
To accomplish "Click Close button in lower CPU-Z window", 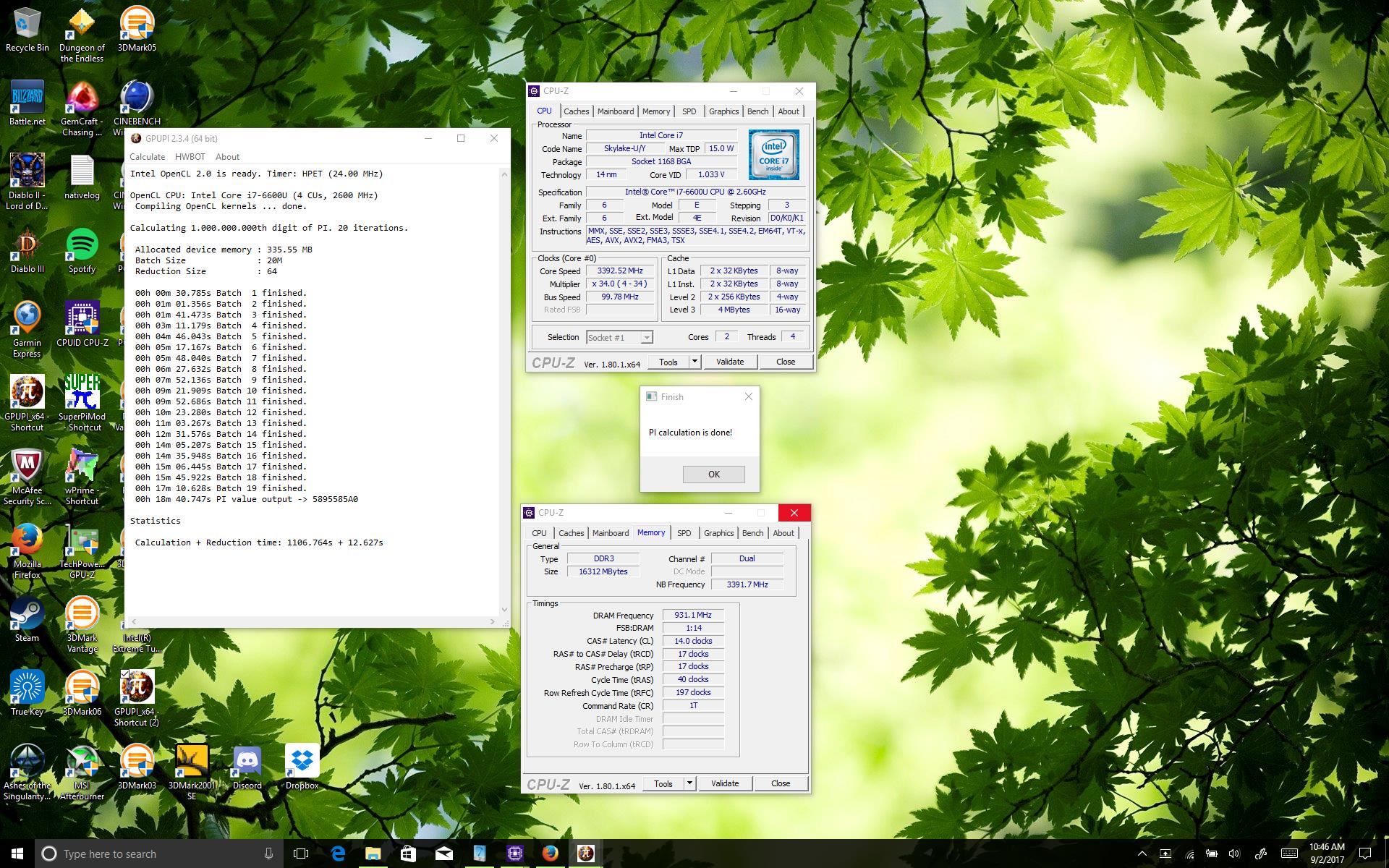I will 781,783.
